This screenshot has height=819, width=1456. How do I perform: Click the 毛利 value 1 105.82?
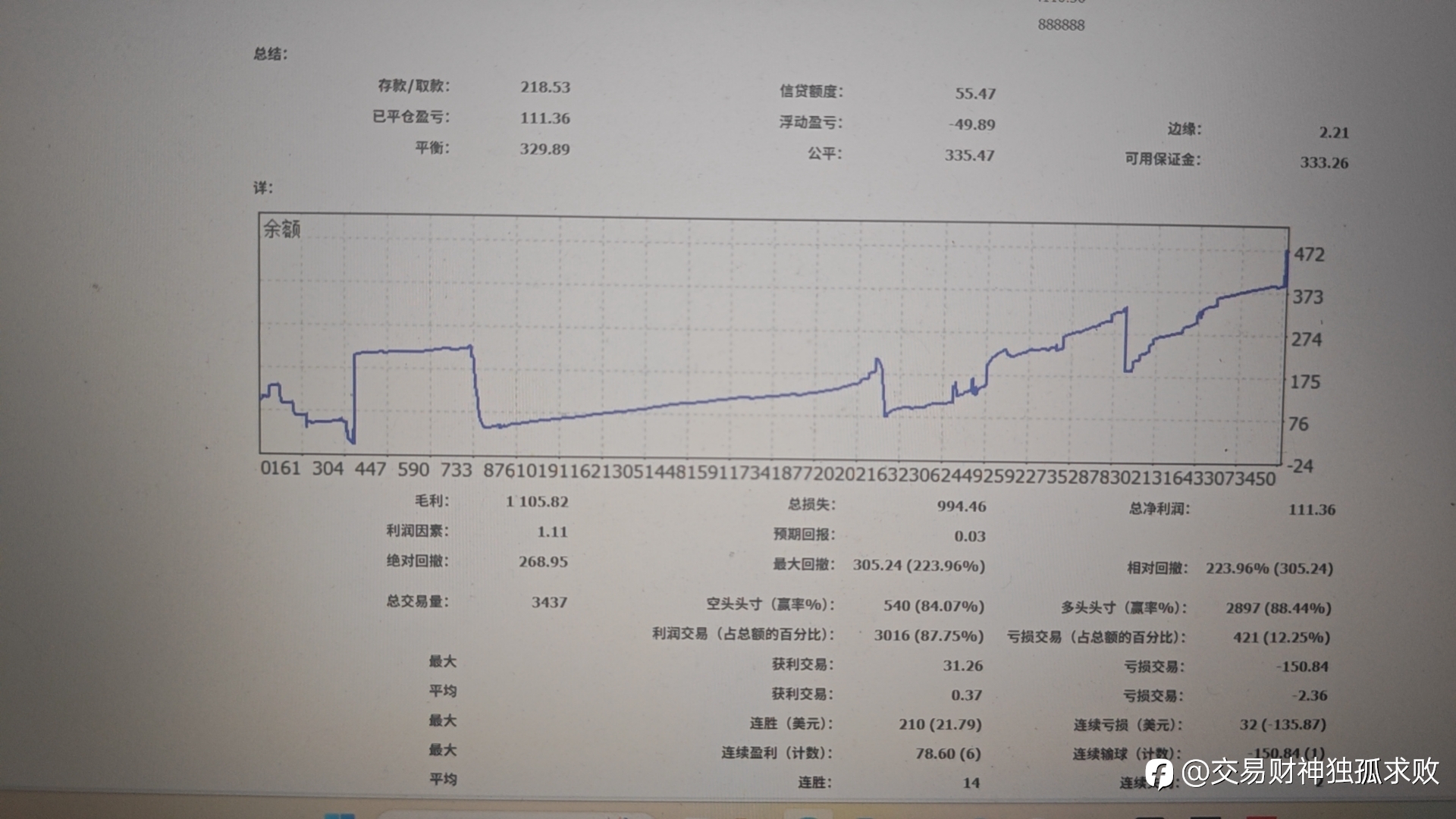[538, 502]
